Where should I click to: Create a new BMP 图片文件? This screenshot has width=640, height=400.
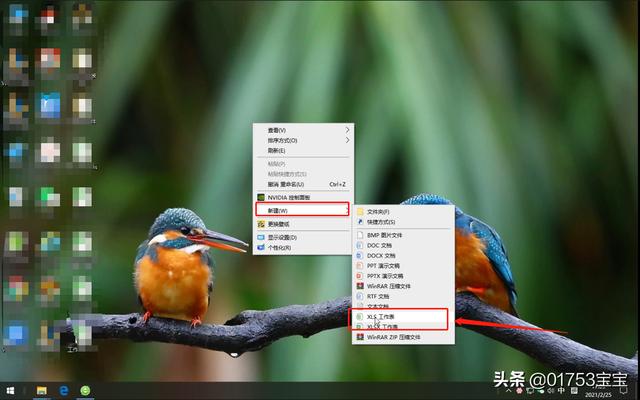click(386, 234)
